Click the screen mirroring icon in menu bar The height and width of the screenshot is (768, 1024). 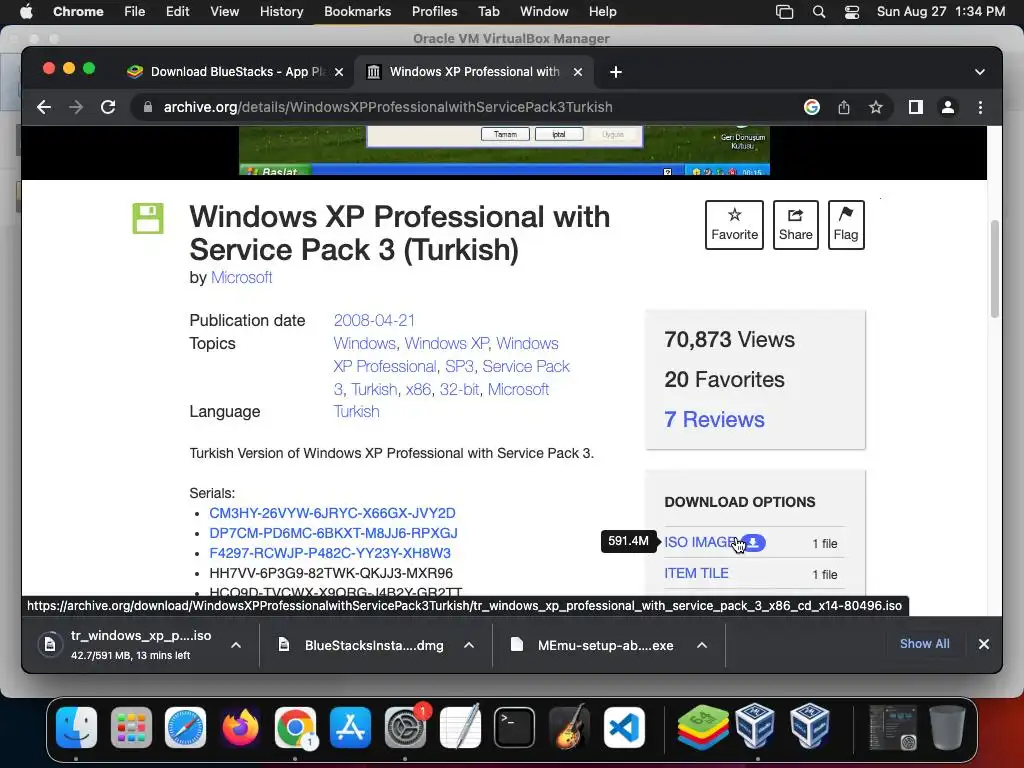784,12
